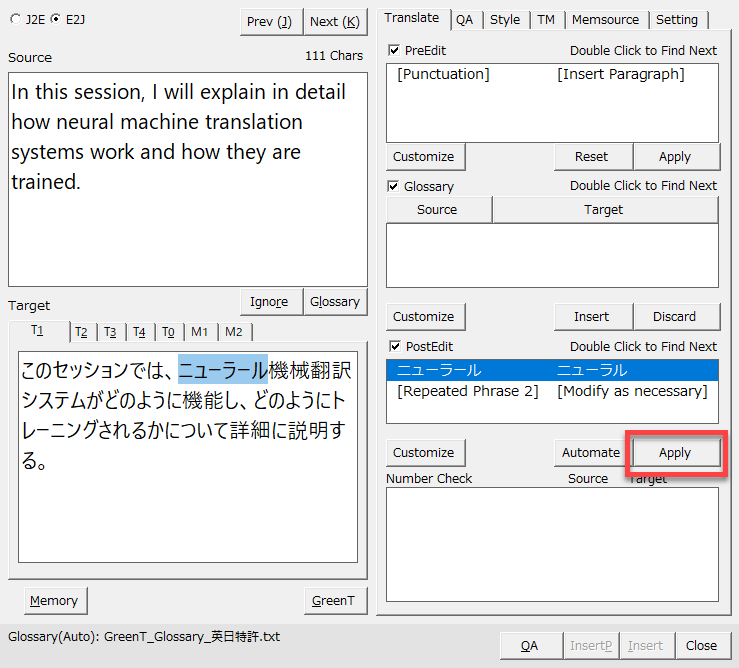Switch to the T2 target tab

pos(81,332)
